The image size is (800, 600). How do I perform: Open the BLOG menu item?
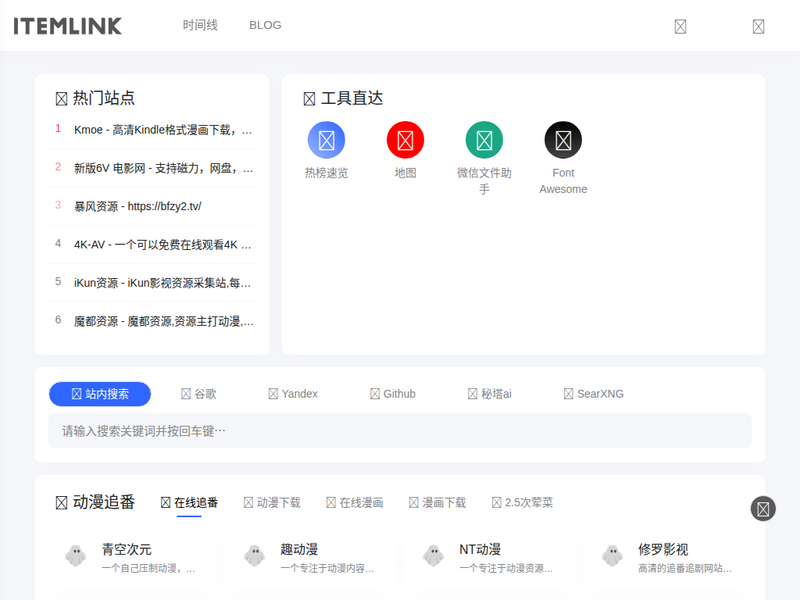point(265,25)
